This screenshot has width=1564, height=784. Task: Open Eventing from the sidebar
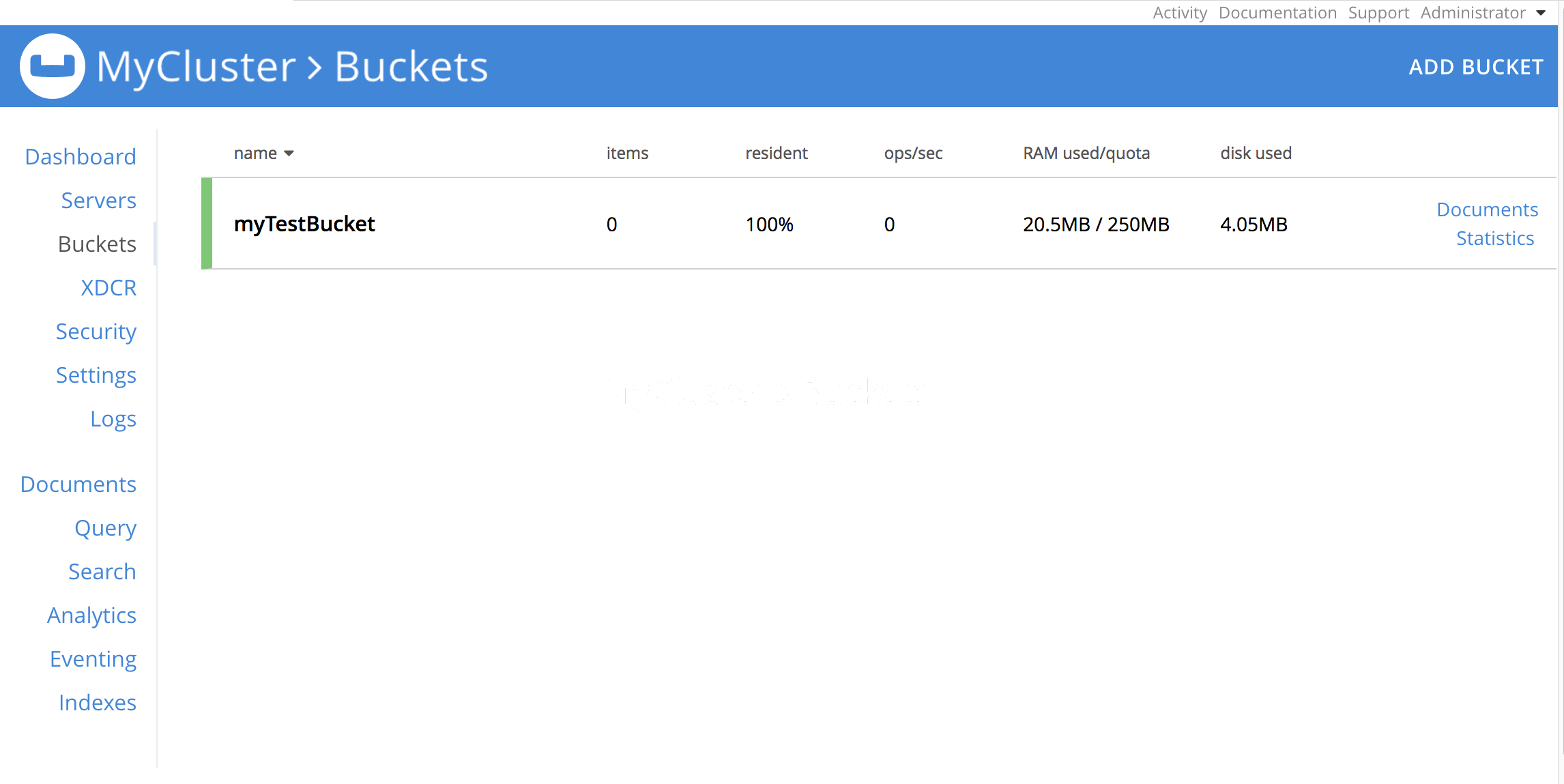click(x=93, y=659)
